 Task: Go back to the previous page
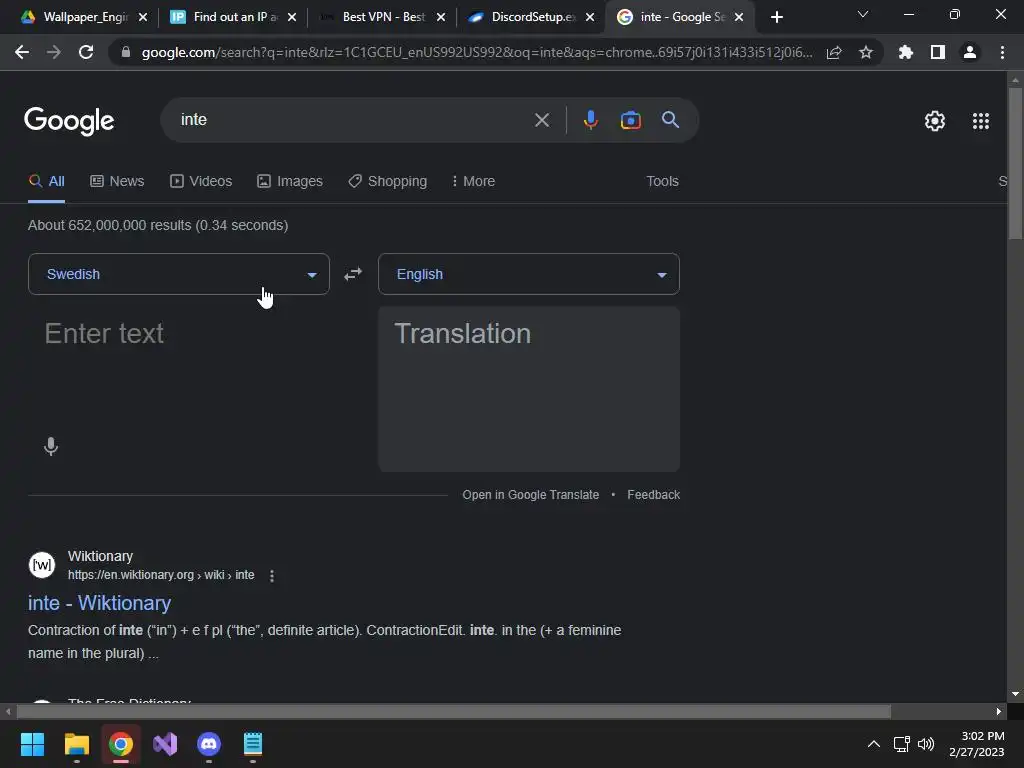pyautogui.click(x=22, y=52)
